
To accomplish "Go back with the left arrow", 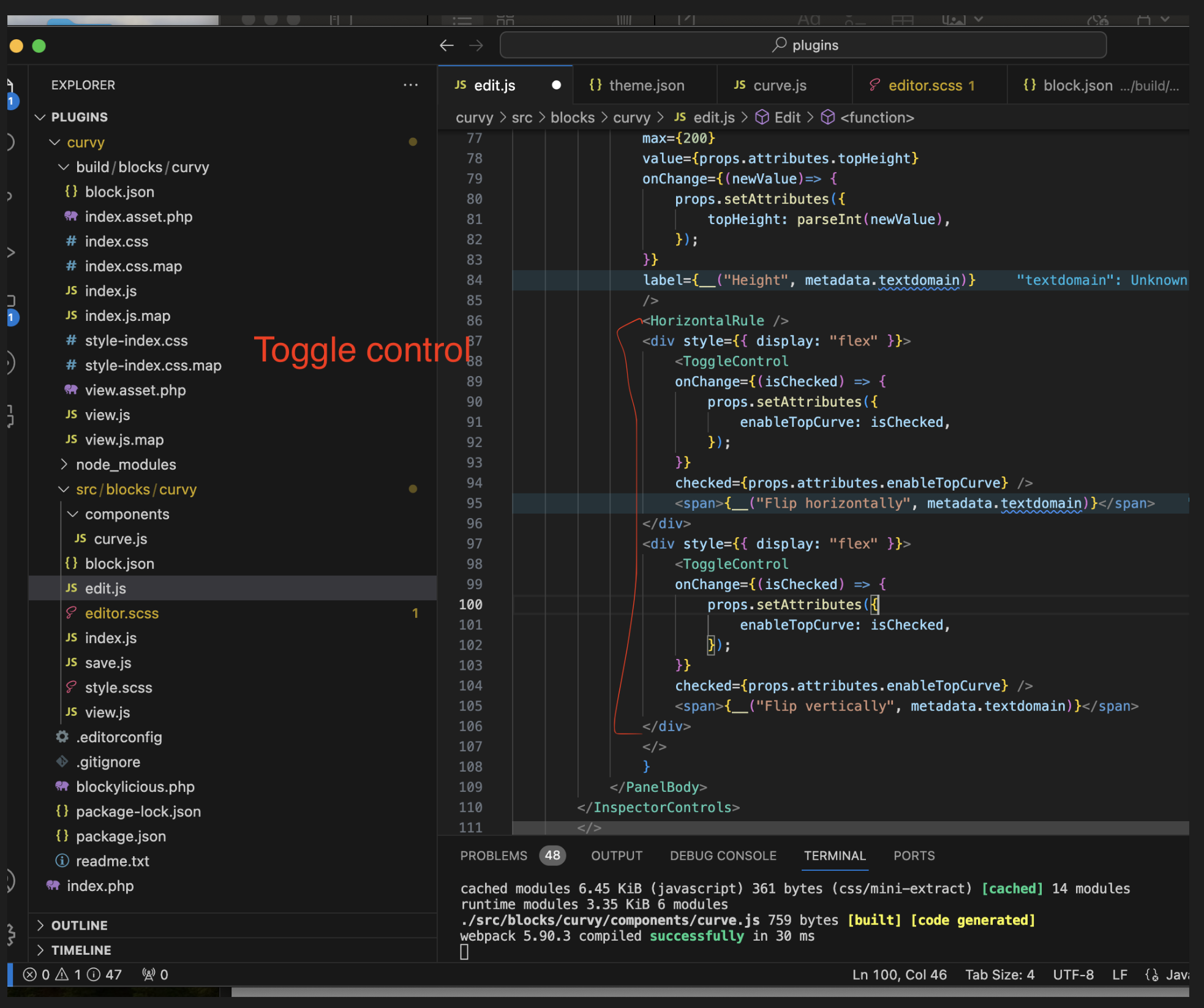I will 447,45.
